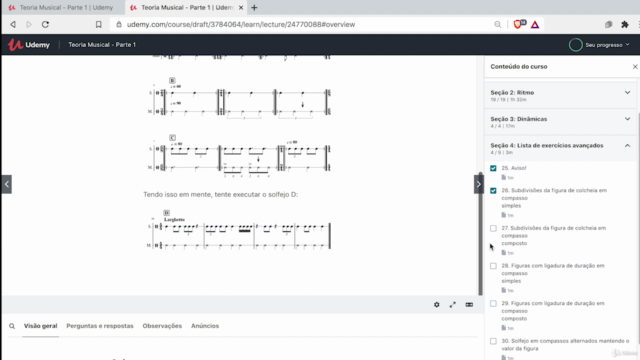Click the browser forward arrow
Viewport: 640px width, 360px height.
[29, 24]
